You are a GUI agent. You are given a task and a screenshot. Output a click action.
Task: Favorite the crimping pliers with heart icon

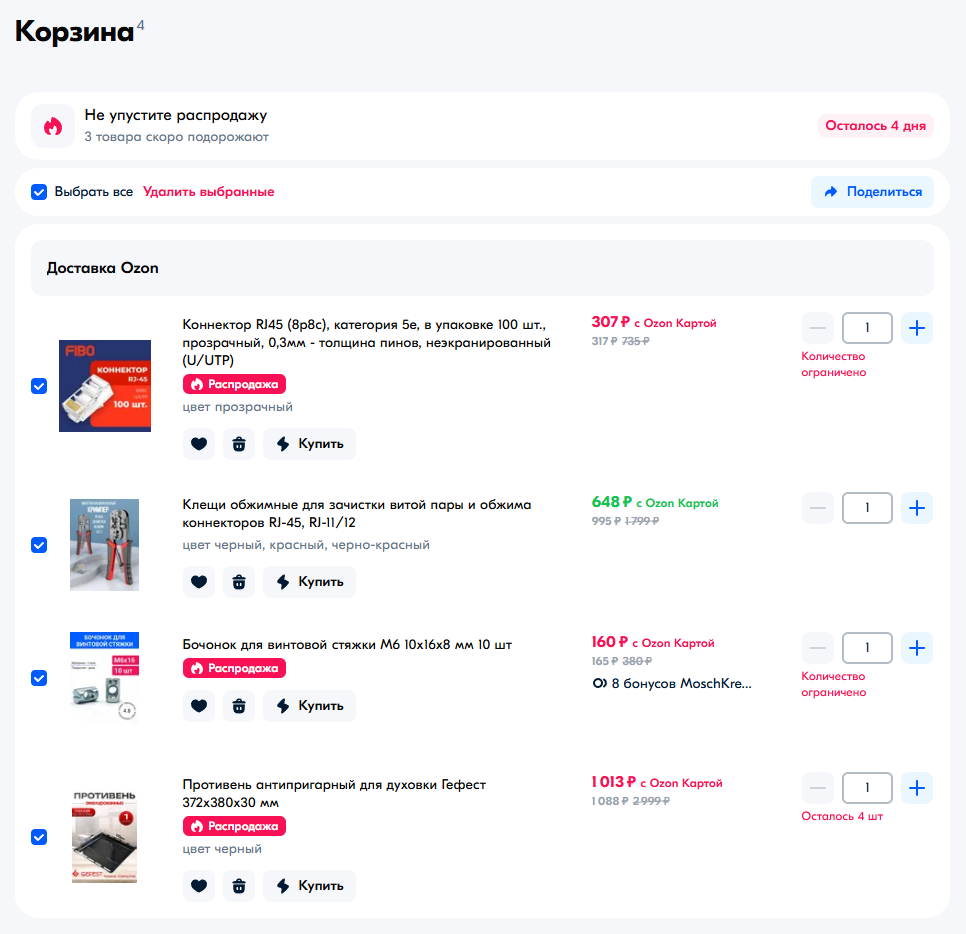click(199, 582)
